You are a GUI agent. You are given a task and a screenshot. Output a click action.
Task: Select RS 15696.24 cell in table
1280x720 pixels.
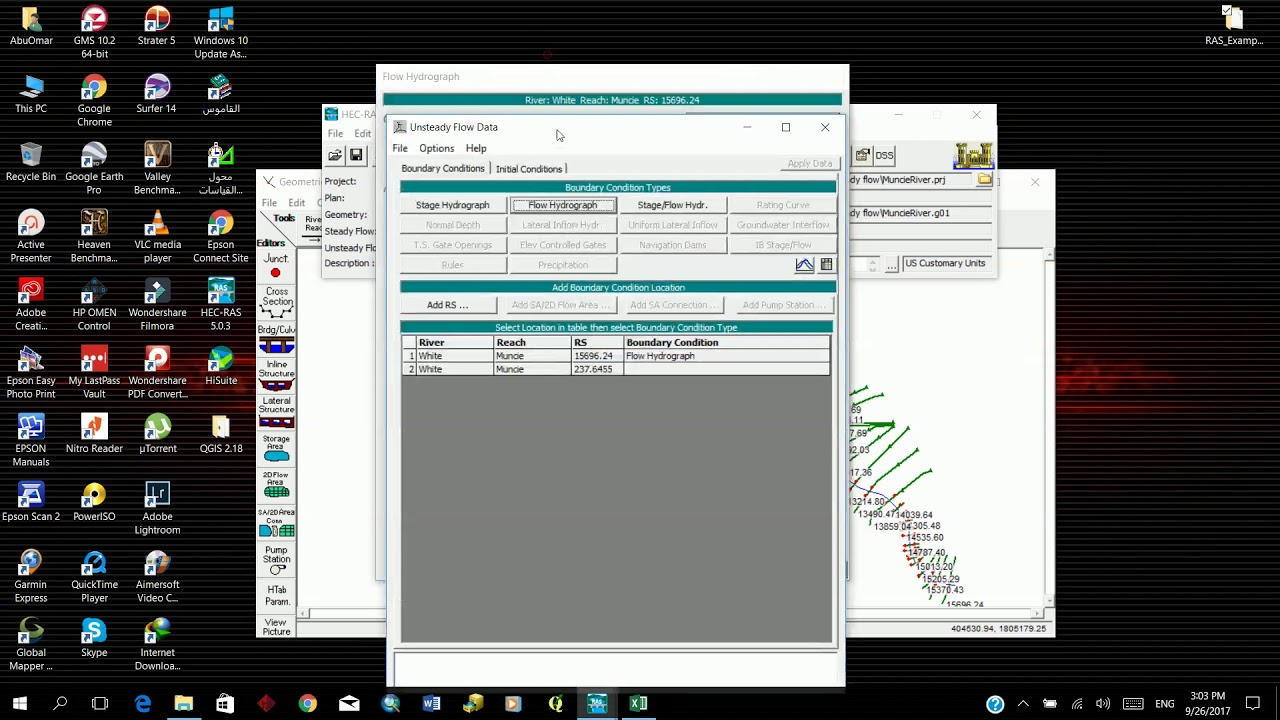pyautogui.click(x=597, y=356)
